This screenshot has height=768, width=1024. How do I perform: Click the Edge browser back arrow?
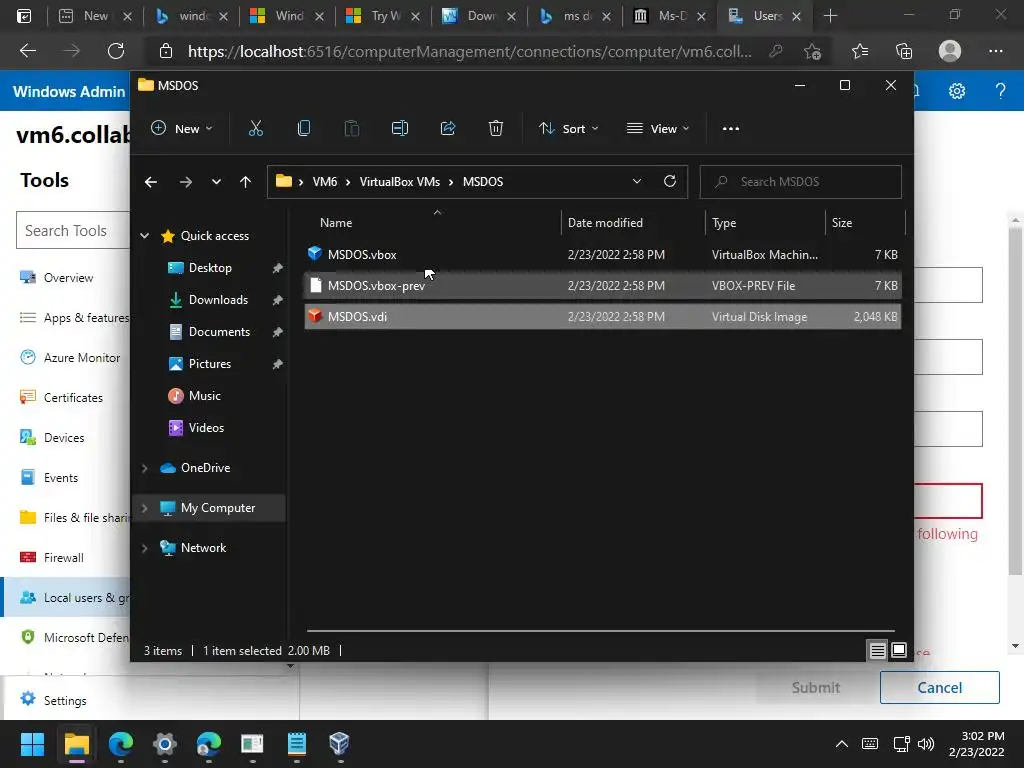pos(27,51)
